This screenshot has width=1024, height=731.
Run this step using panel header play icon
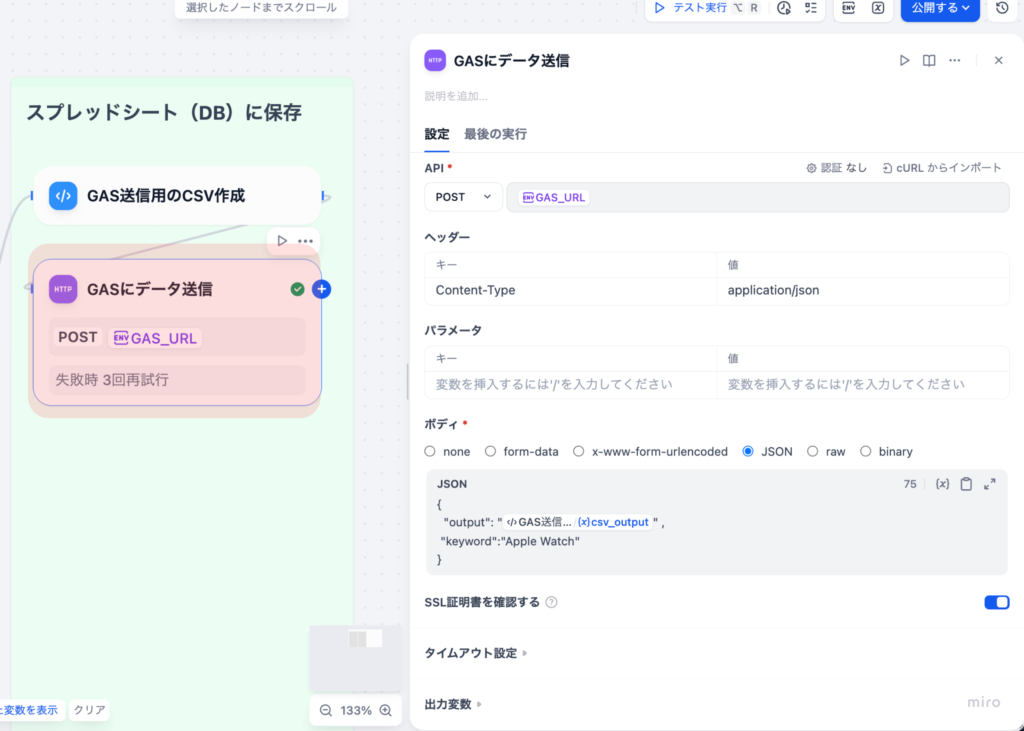(x=904, y=61)
